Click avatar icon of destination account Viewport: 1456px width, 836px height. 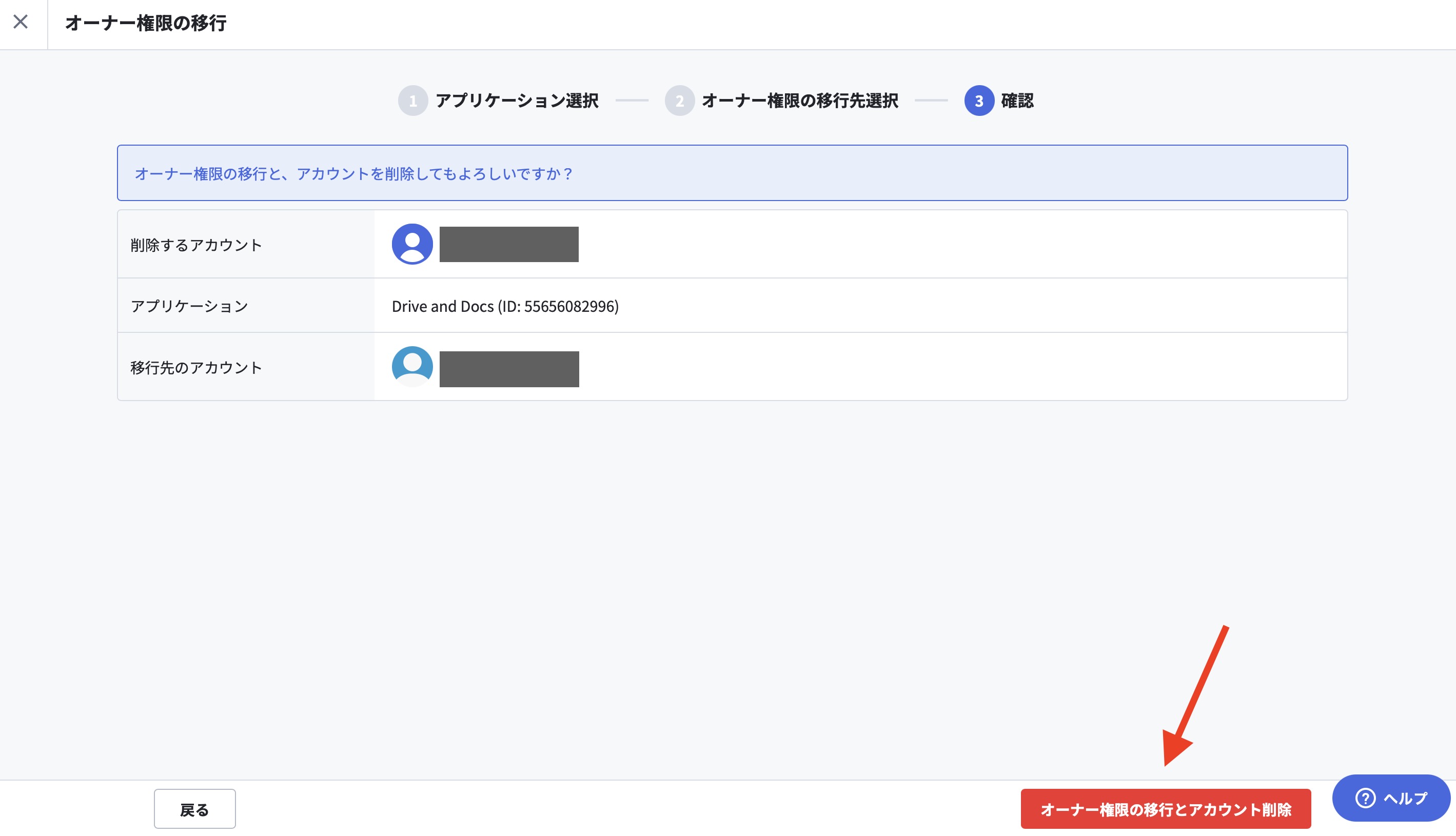(x=412, y=367)
